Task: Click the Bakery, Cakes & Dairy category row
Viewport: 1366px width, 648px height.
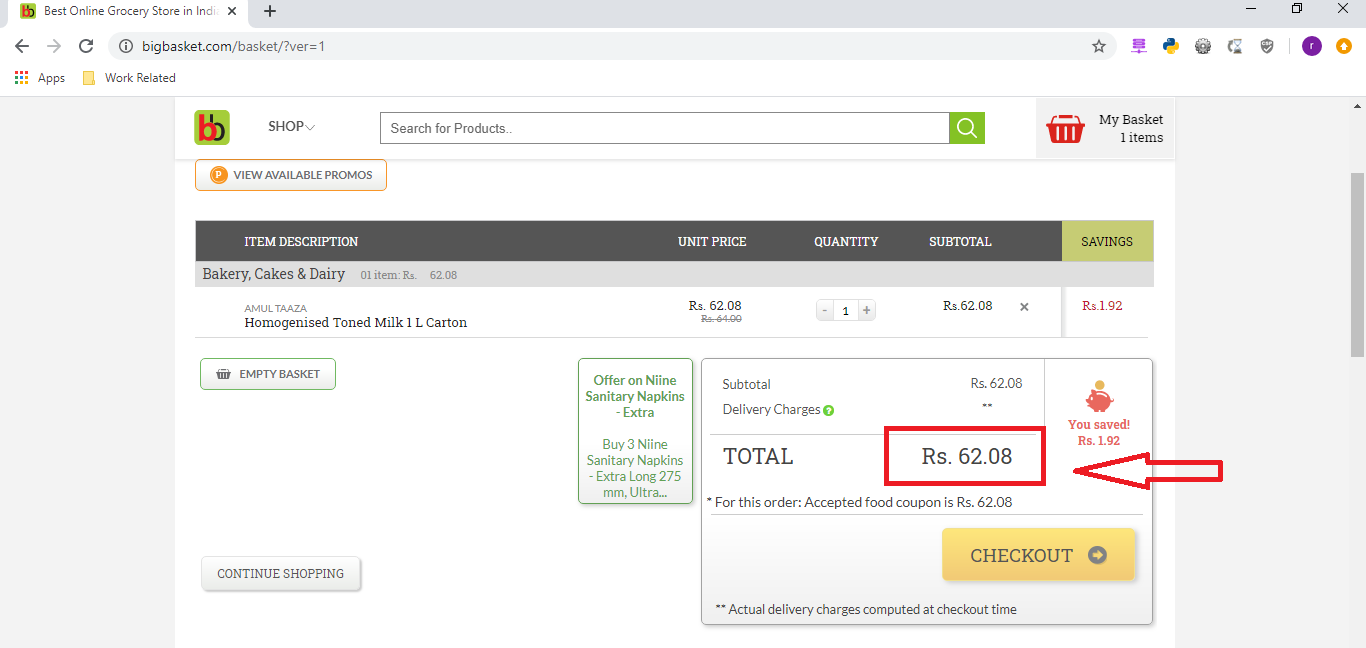Action: 674,274
